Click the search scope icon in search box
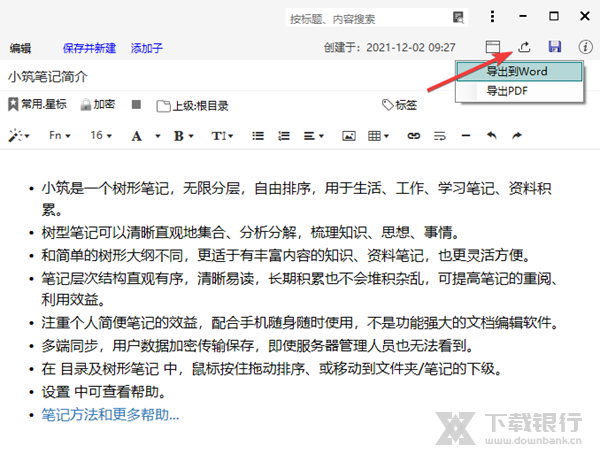Viewport: 600px width, 454px height. pyautogui.click(x=458, y=17)
